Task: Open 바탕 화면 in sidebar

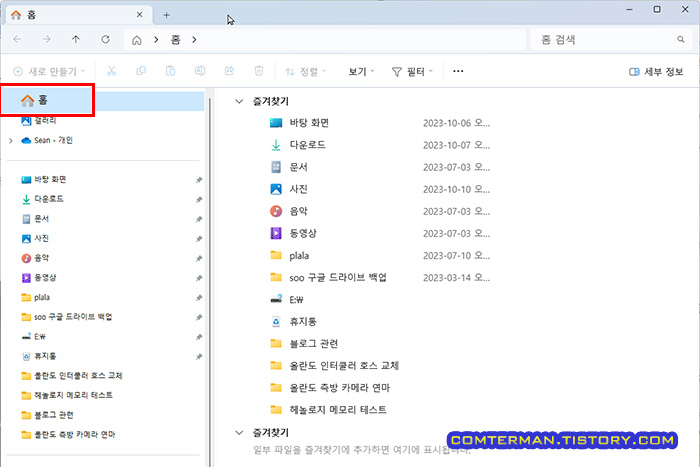Action: click(44, 179)
